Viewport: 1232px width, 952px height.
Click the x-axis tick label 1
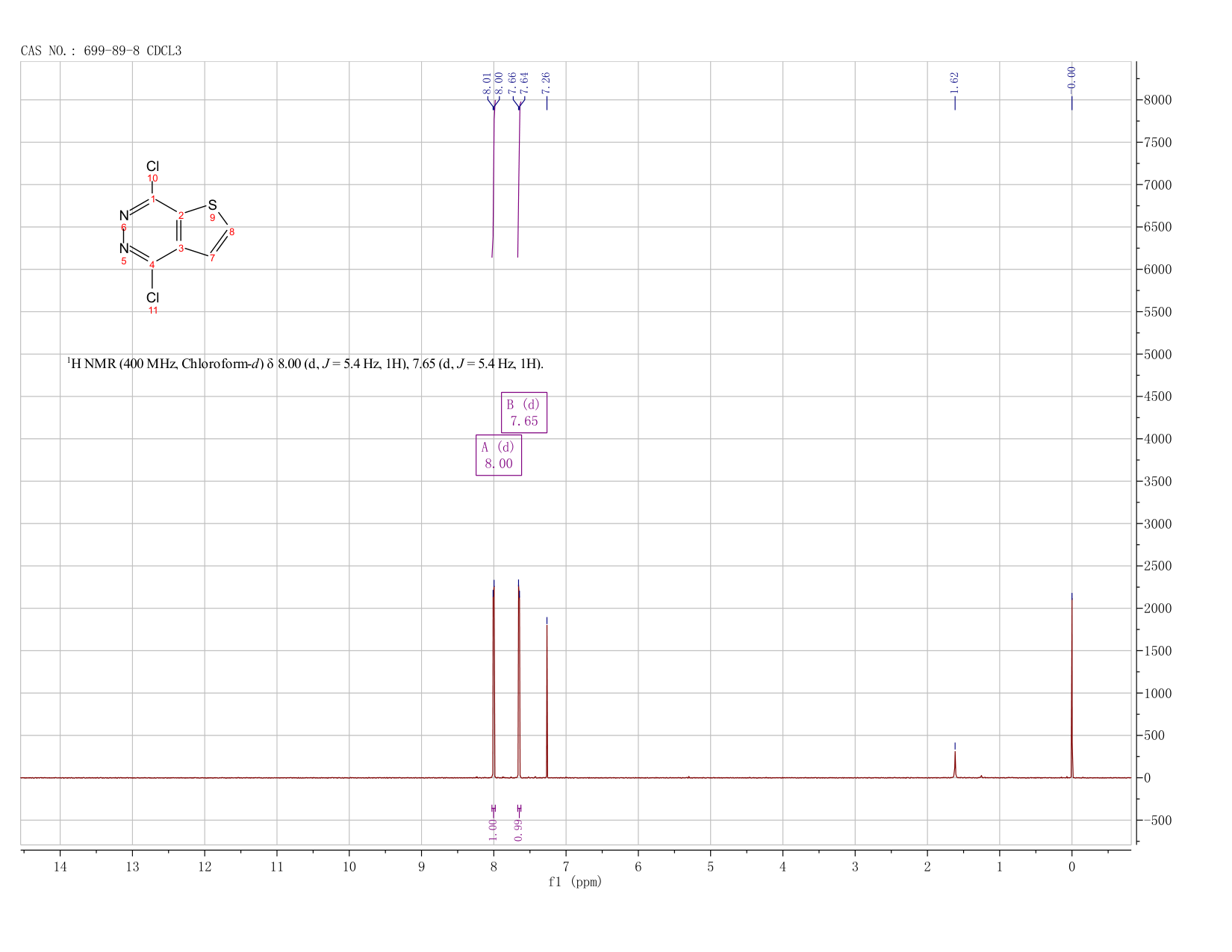(999, 867)
